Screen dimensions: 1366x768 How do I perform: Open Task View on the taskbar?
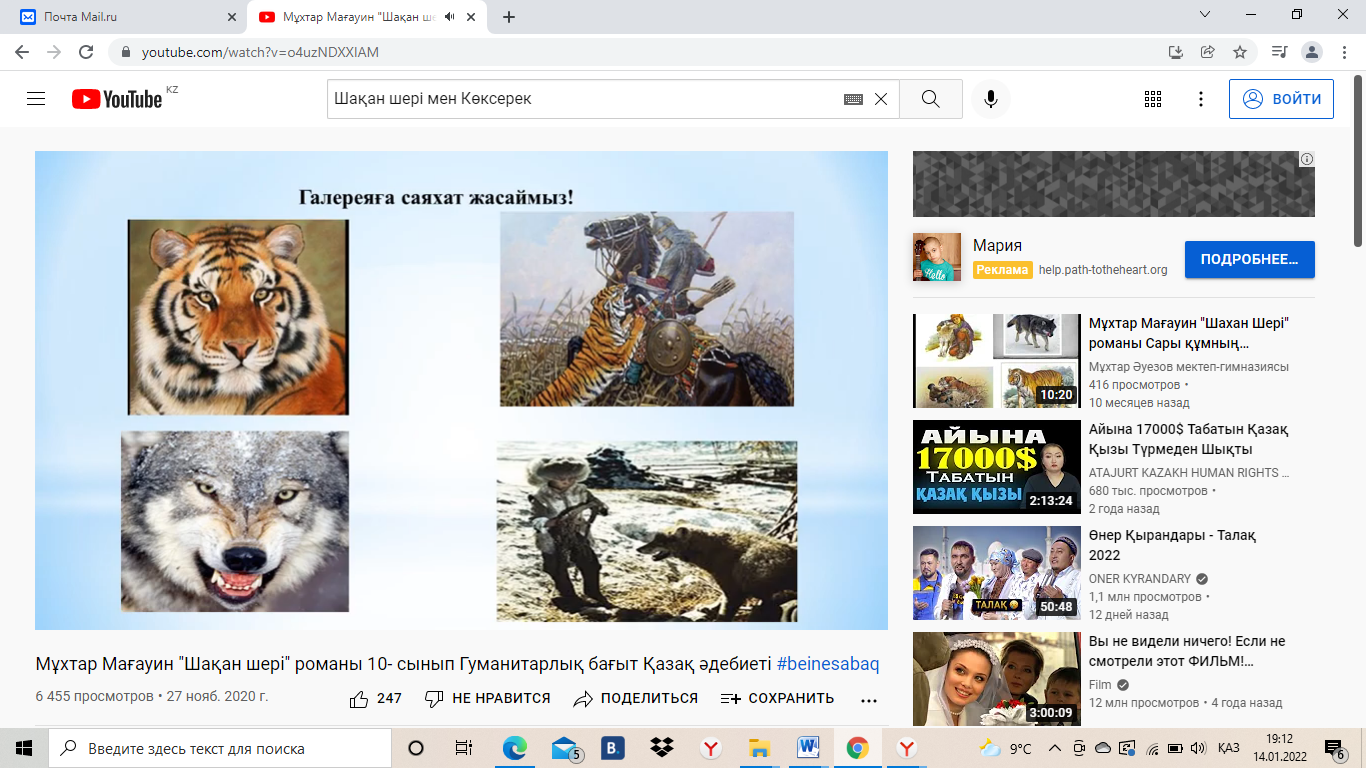pos(464,748)
